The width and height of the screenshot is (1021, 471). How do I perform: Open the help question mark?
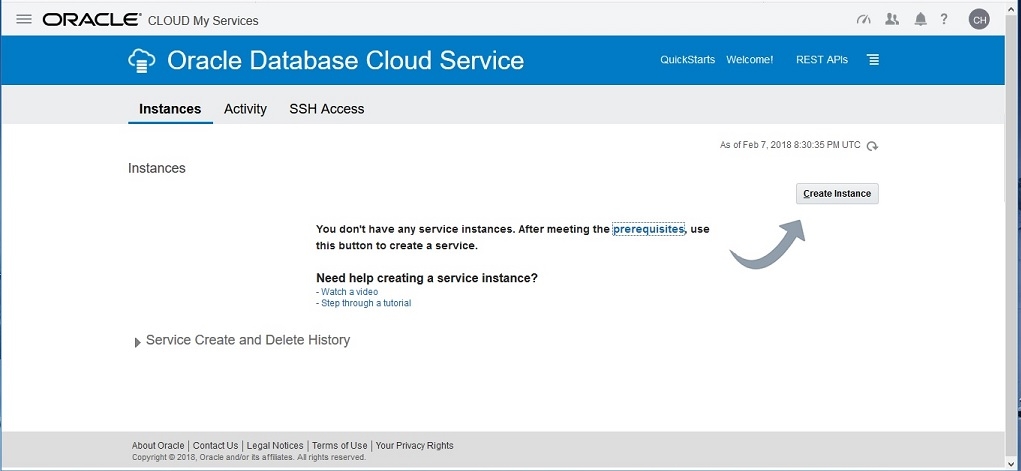(944, 20)
